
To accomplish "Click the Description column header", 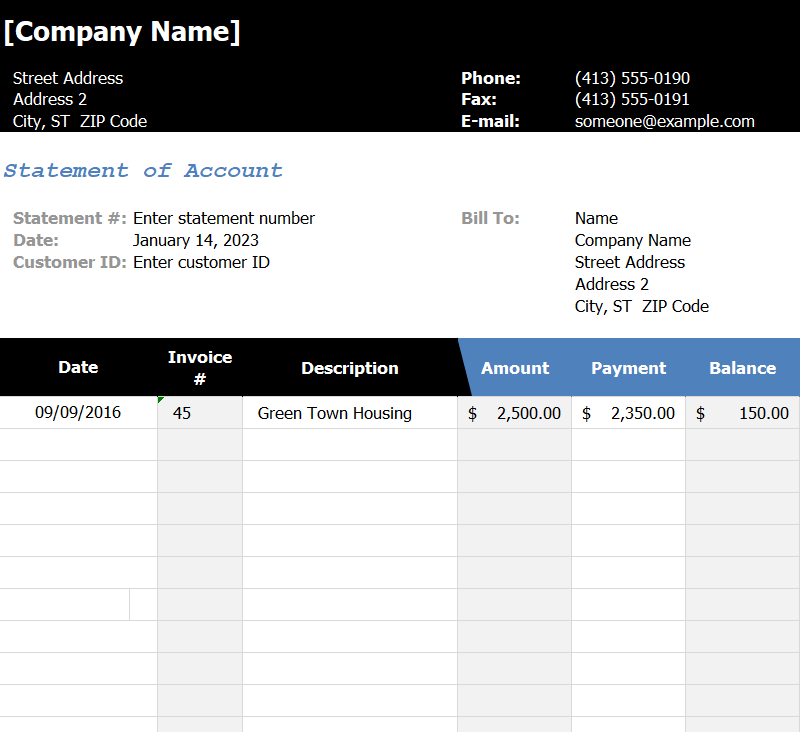I will (x=350, y=368).
